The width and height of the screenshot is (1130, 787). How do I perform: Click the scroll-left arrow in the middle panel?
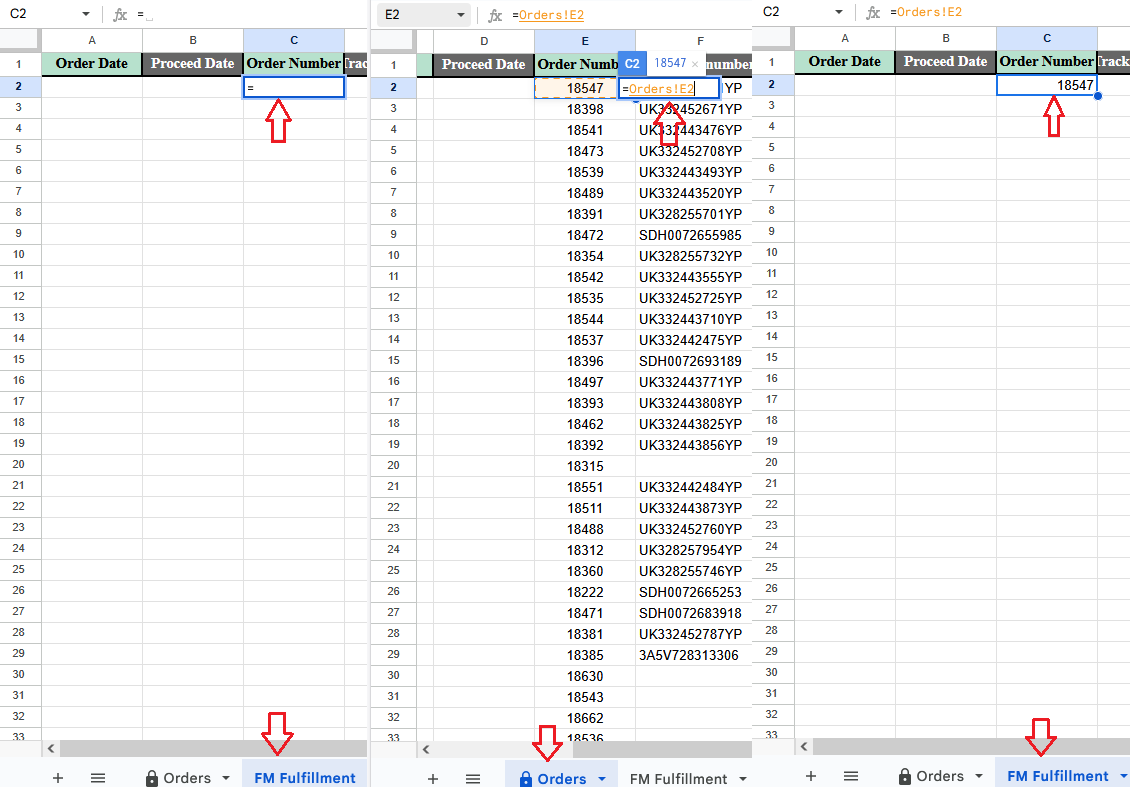click(x=425, y=750)
